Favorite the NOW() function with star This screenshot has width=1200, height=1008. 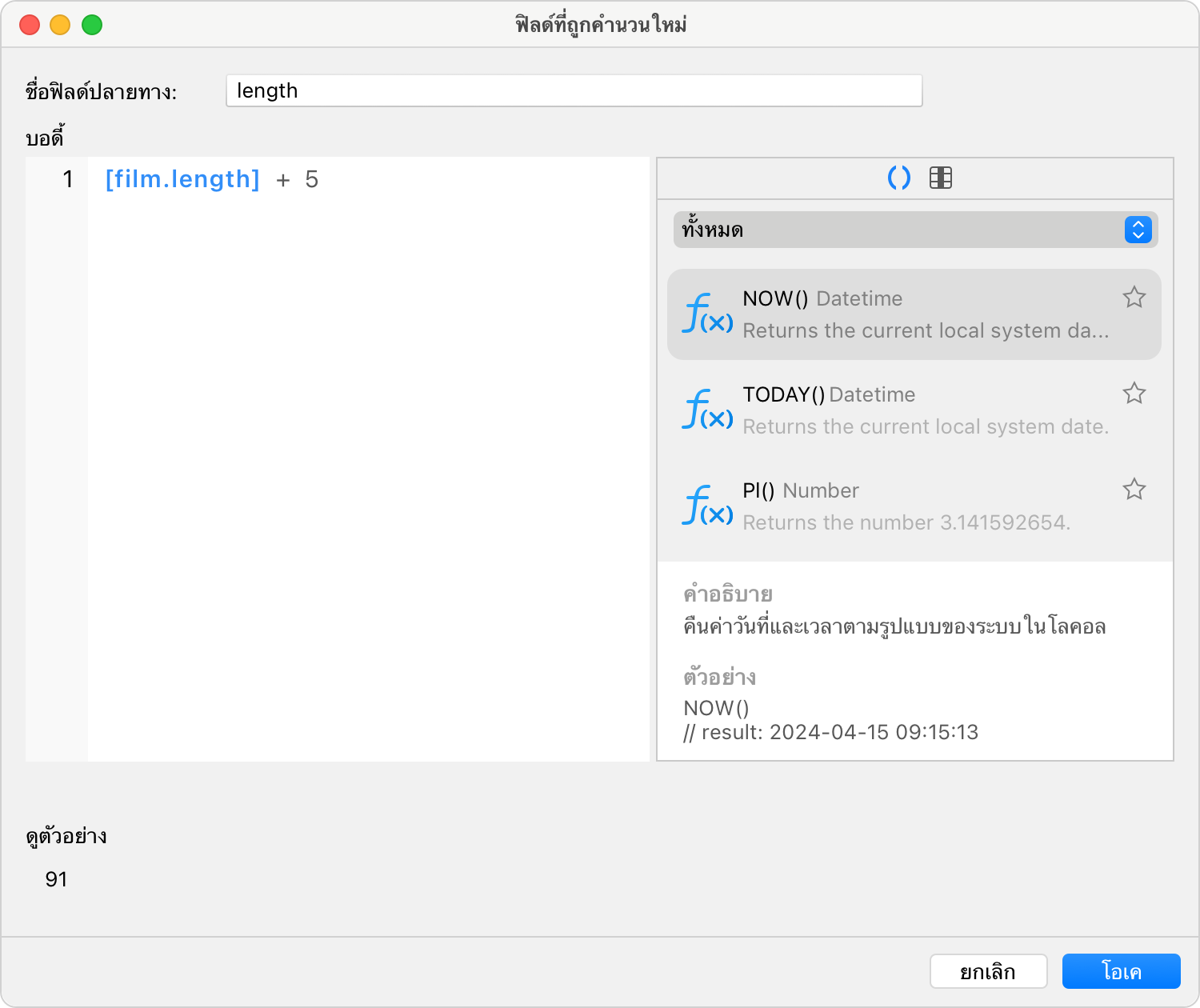[1134, 298]
